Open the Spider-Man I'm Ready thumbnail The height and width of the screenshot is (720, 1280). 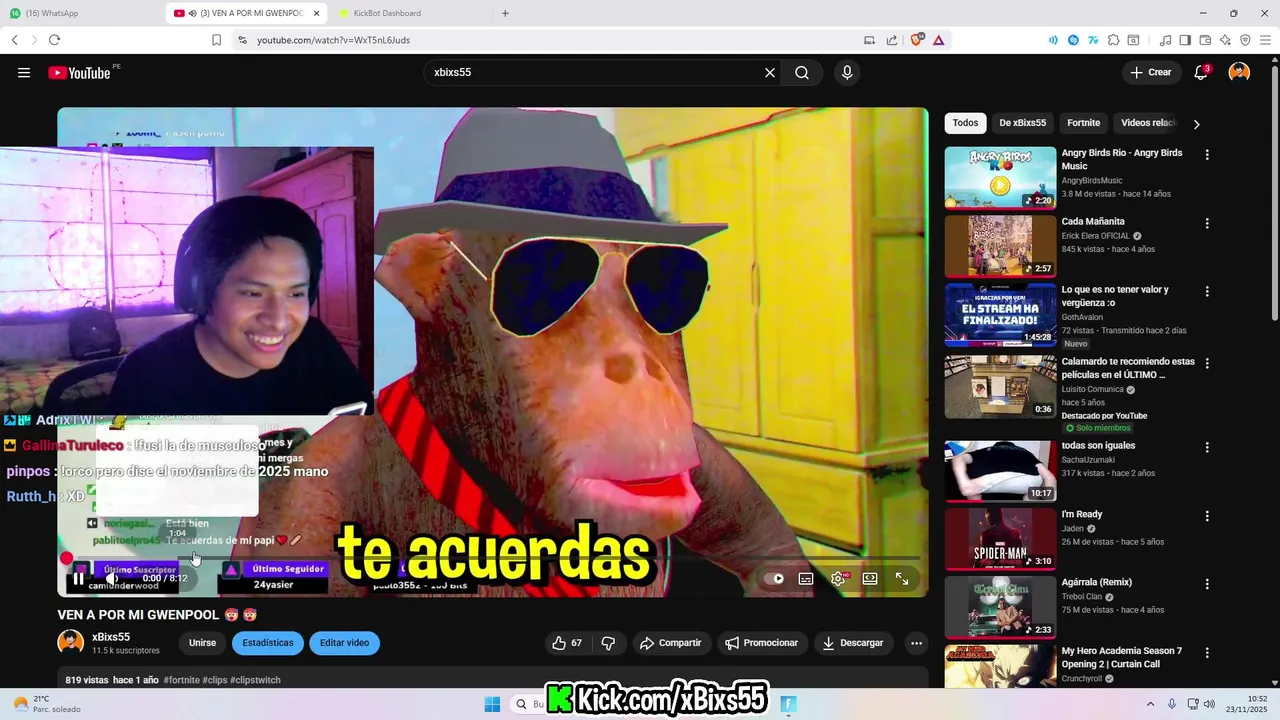(x=1000, y=539)
